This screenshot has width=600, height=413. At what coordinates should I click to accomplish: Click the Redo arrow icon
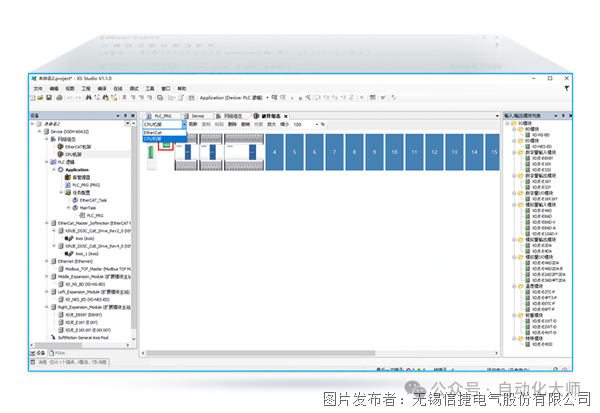pos(78,98)
